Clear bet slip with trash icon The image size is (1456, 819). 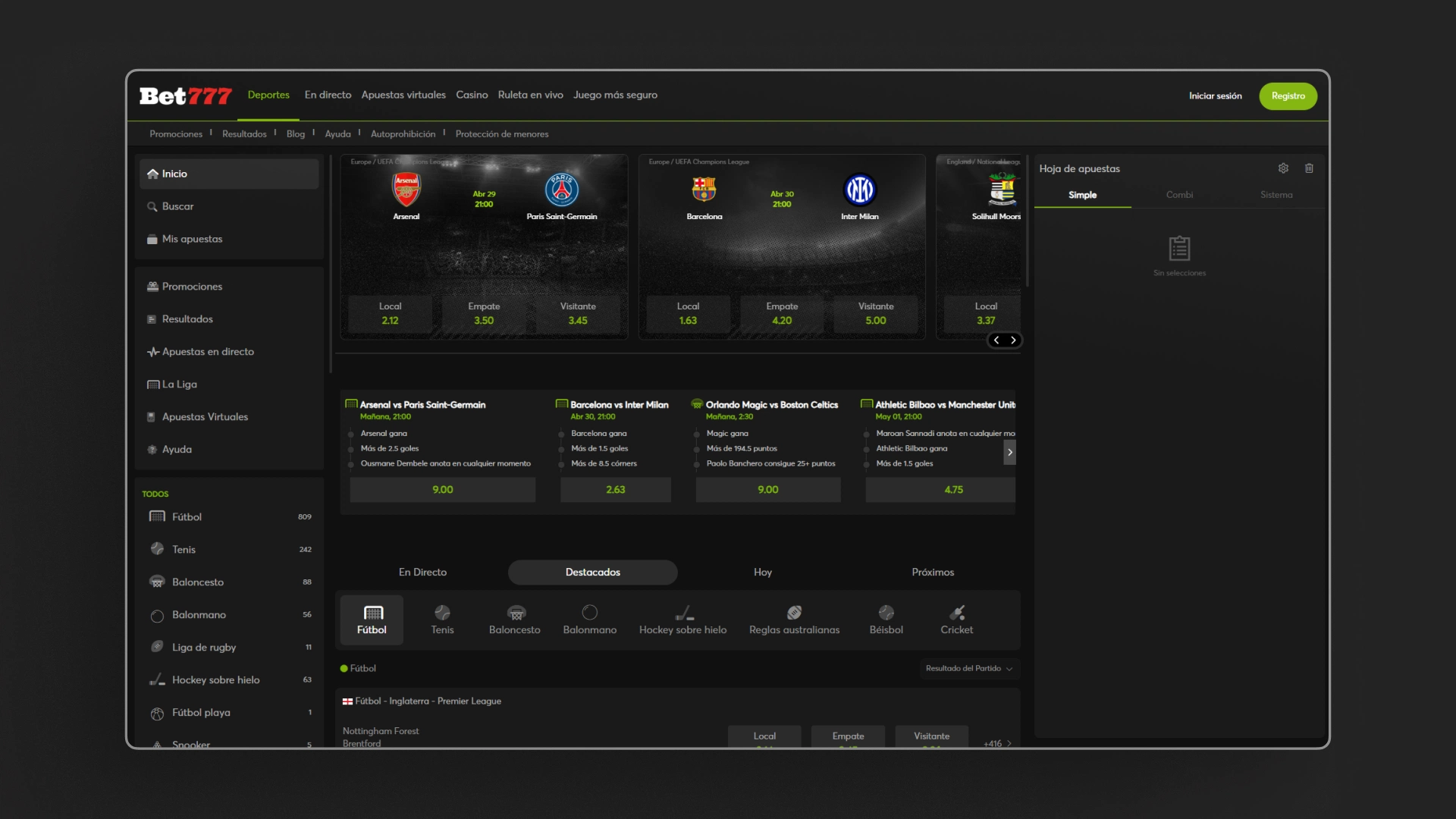tap(1309, 168)
